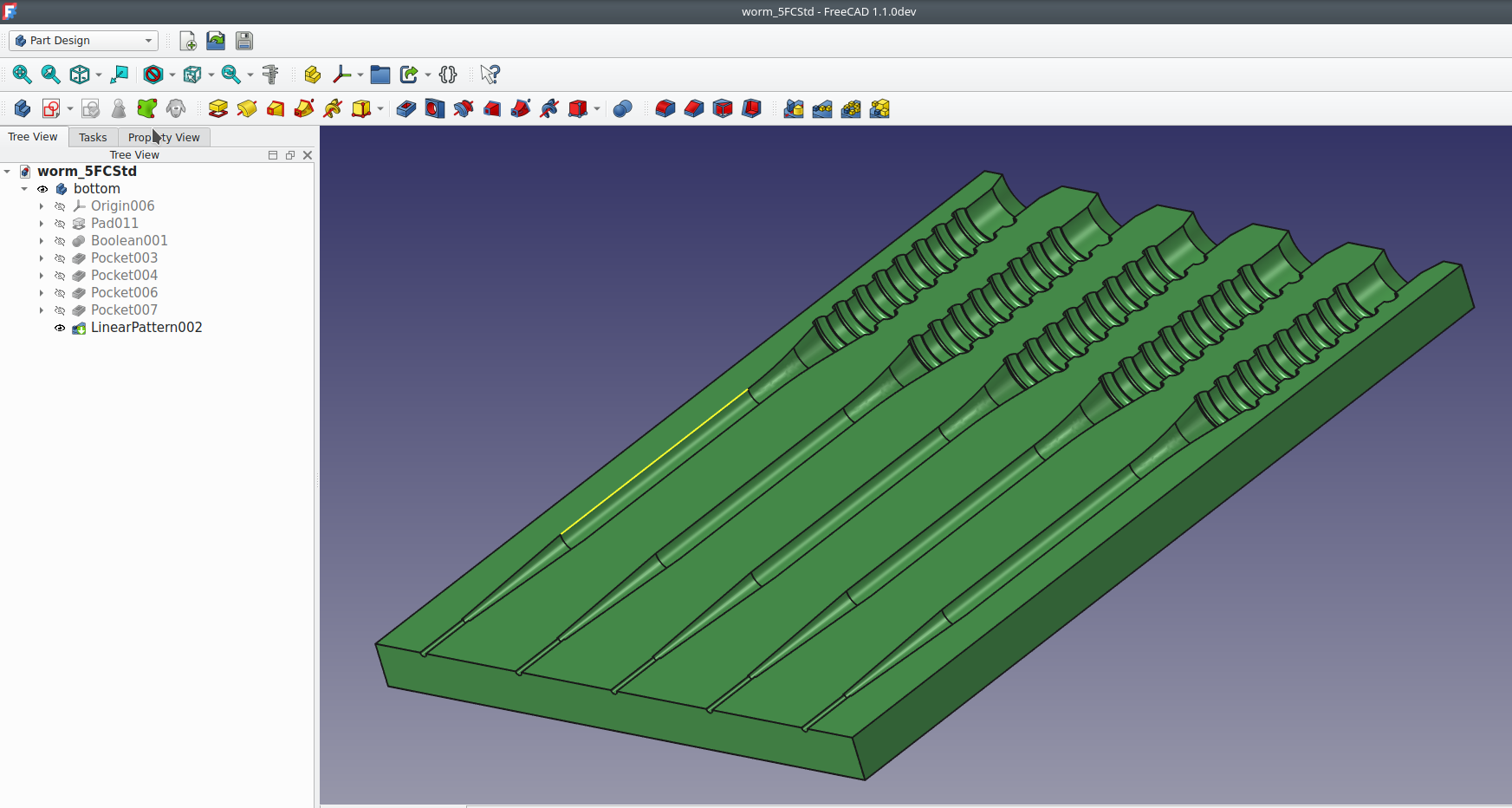
Task: Switch to the Property View tab
Action: (x=164, y=138)
